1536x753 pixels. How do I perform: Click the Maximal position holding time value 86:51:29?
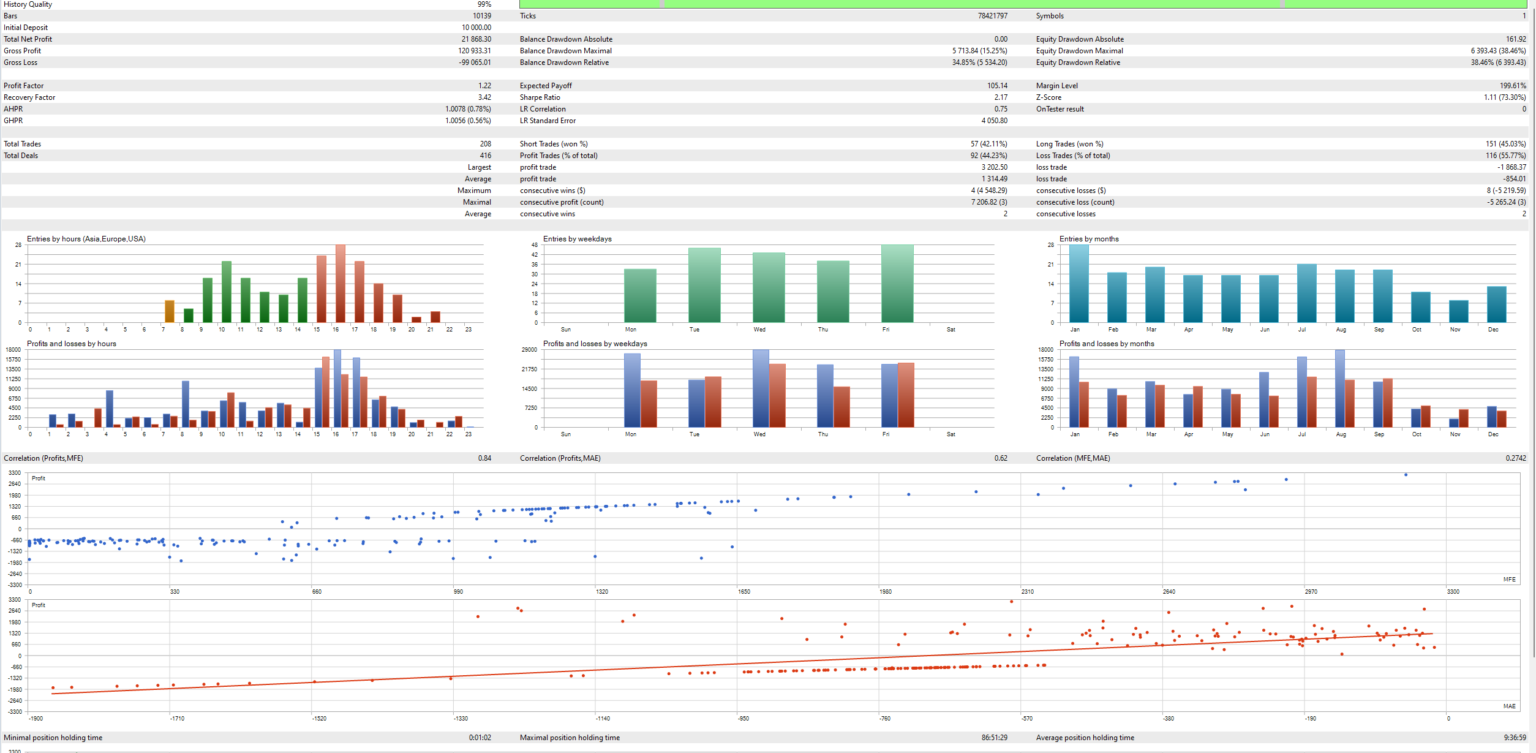pos(993,738)
